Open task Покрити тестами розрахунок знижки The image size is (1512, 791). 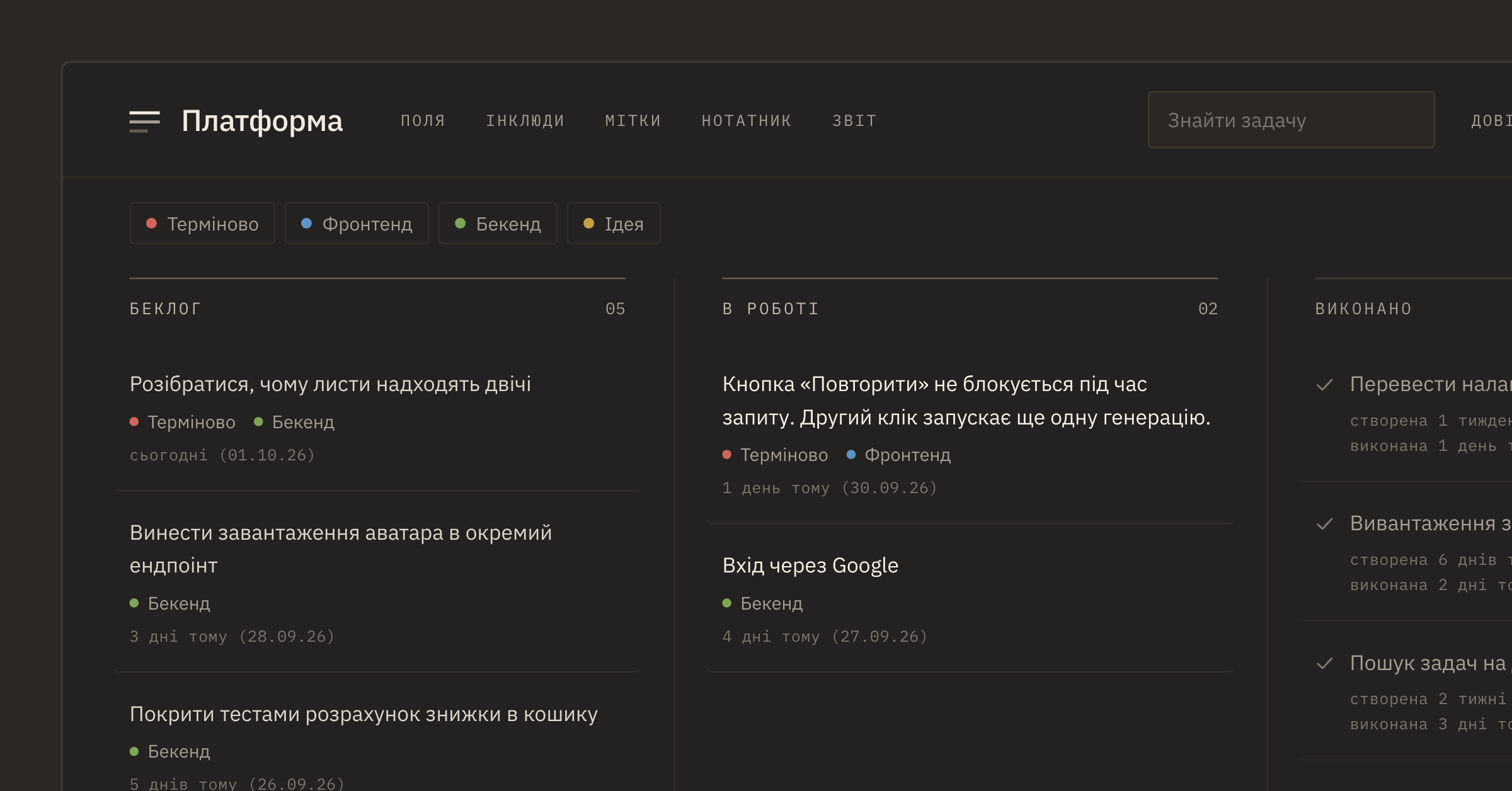364,714
